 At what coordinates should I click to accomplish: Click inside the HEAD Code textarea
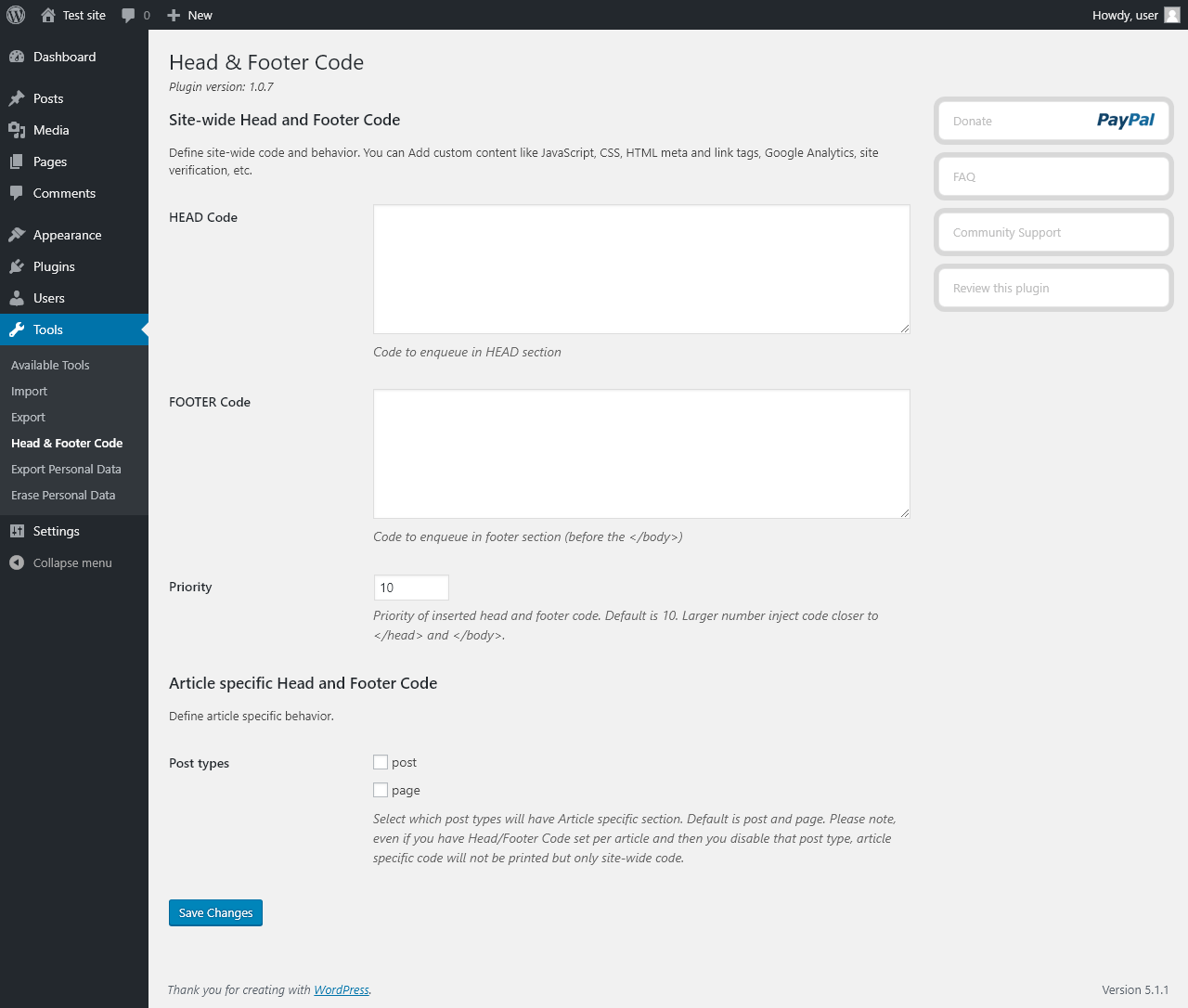[641, 269]
